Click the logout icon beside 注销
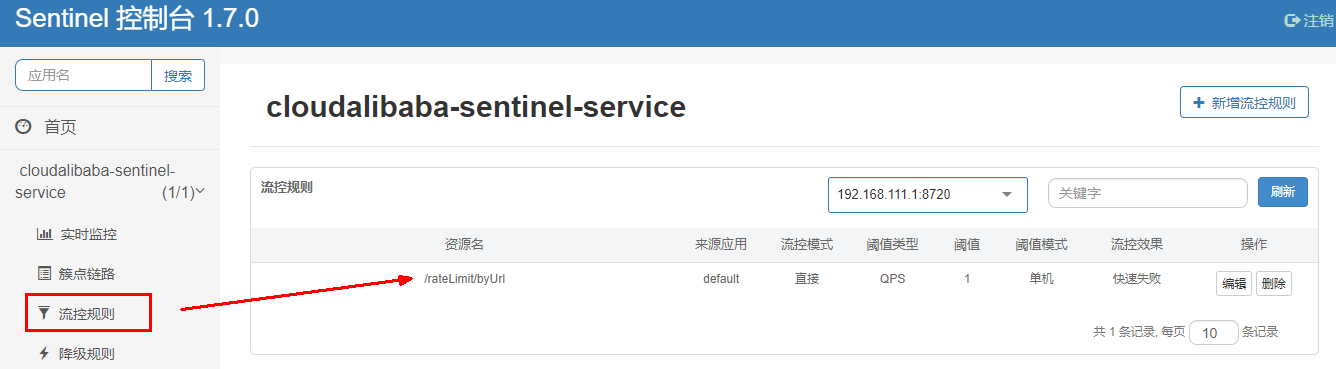The height and width of the screenshot is (369, 1336). [x=1292, y=20]
